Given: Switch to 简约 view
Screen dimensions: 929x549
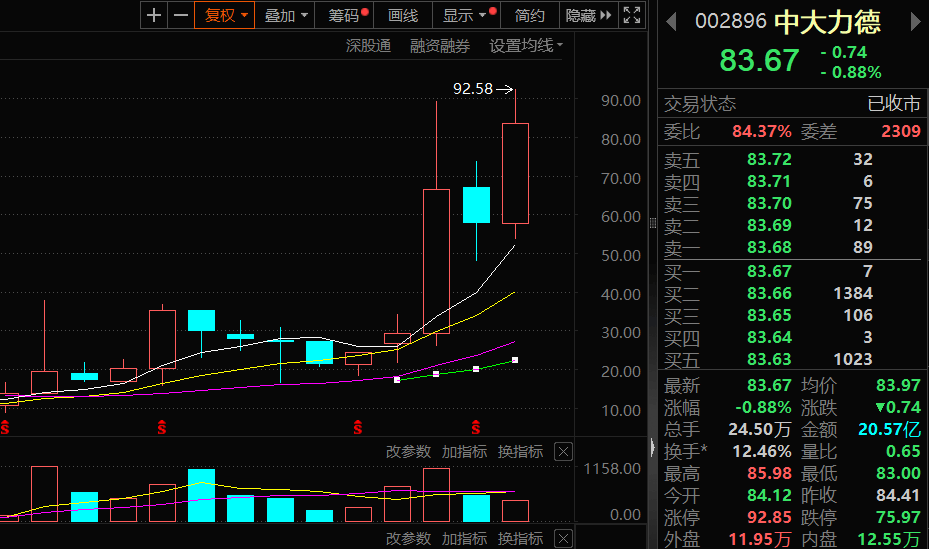Looking at the screenshot, I should click(x=529, y=15).
